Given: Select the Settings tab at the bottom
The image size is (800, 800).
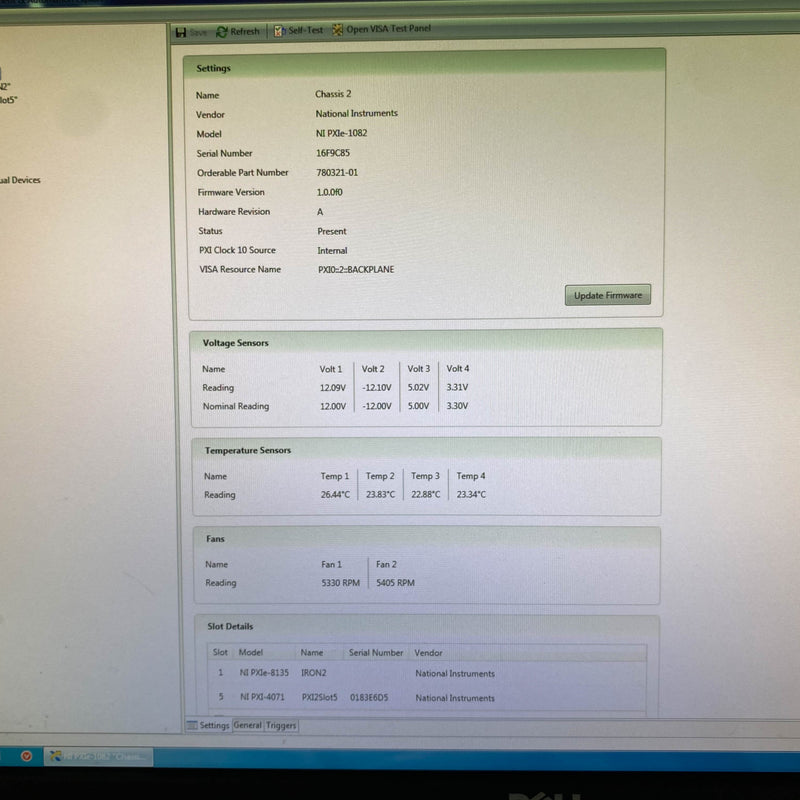Looking at the screenshot, I should point(214,726).
